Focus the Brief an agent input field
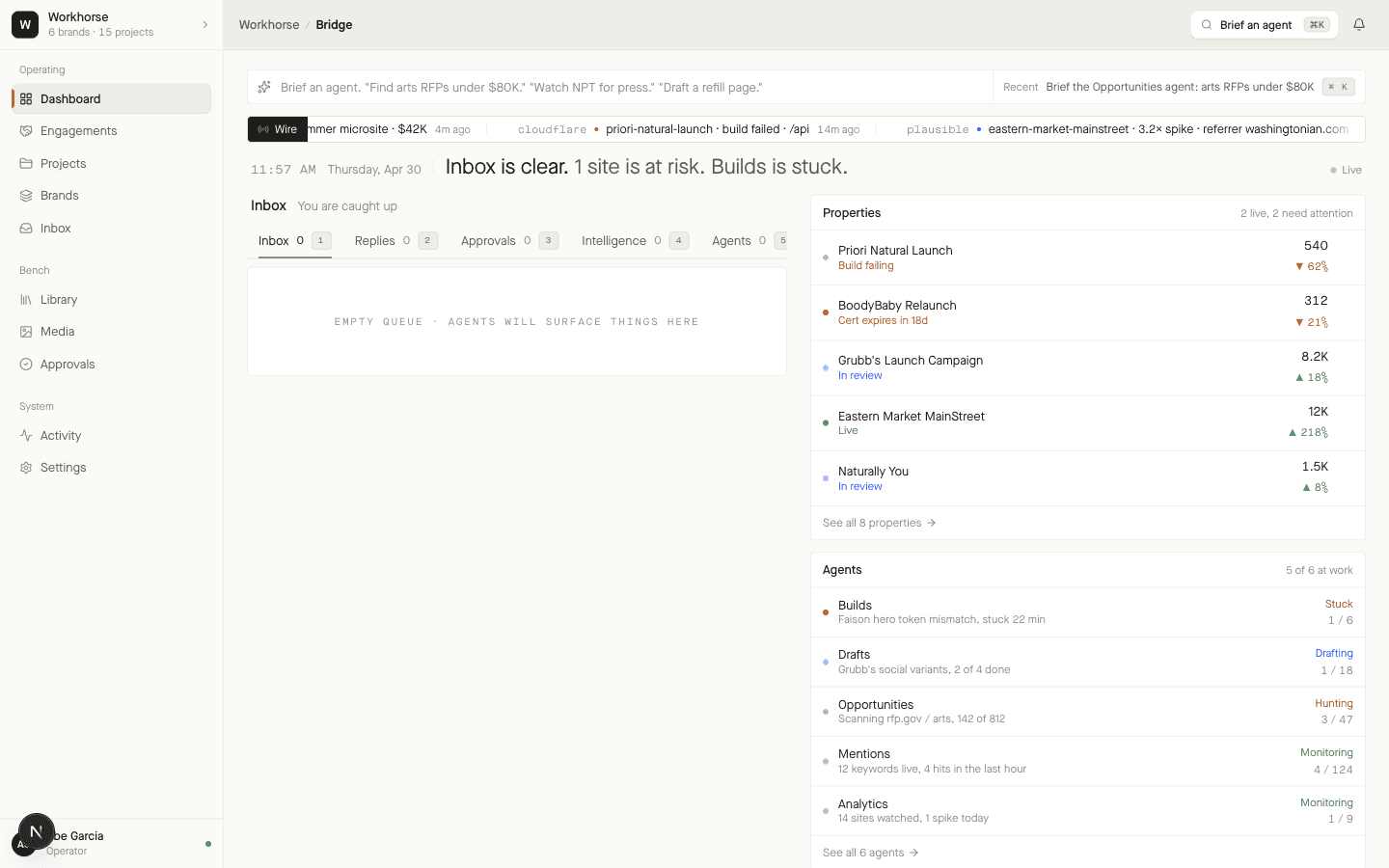 [x=620, y=87]
